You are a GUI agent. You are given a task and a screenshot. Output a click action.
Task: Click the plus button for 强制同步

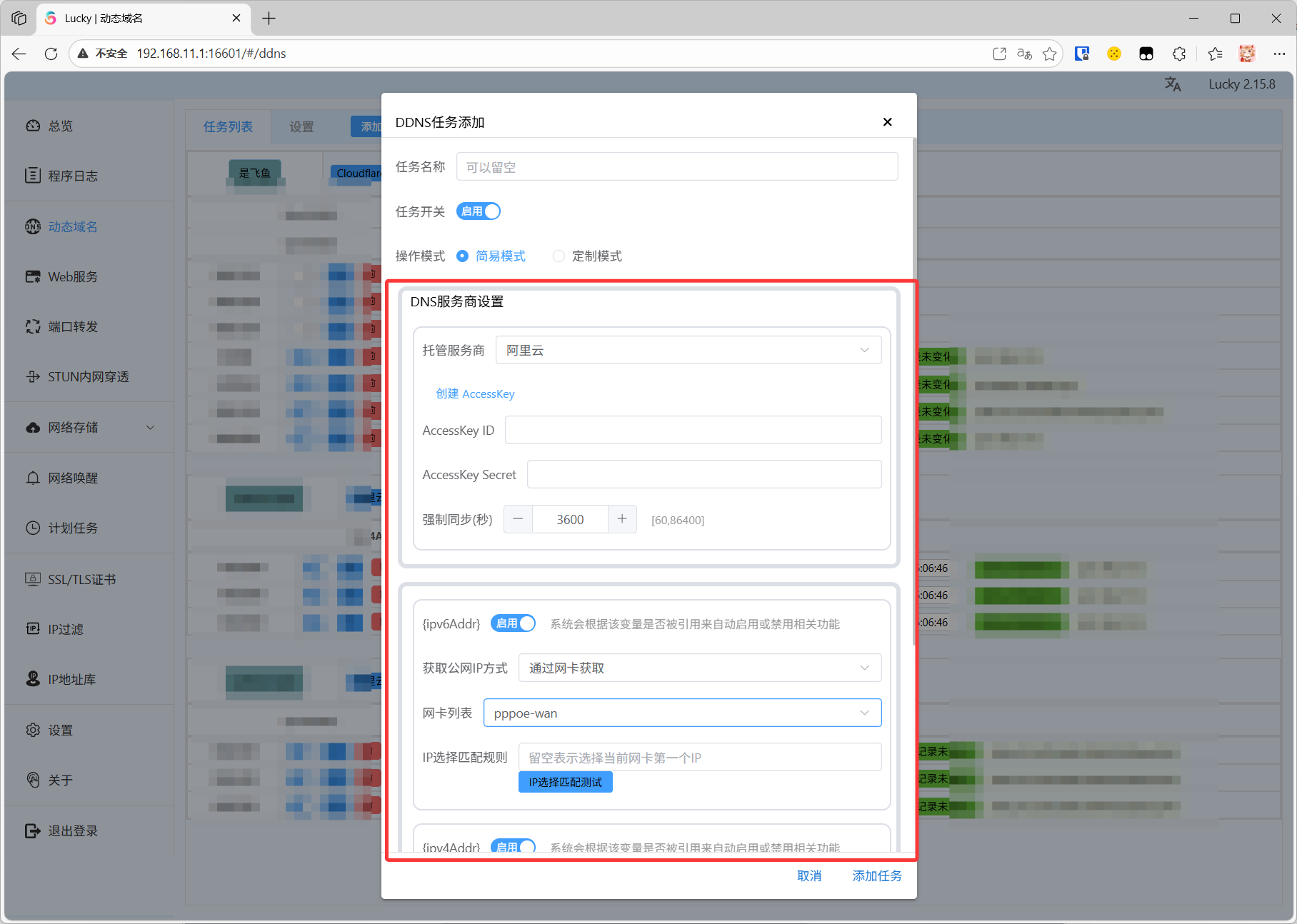pyautogui.click(x=622, y=519)
